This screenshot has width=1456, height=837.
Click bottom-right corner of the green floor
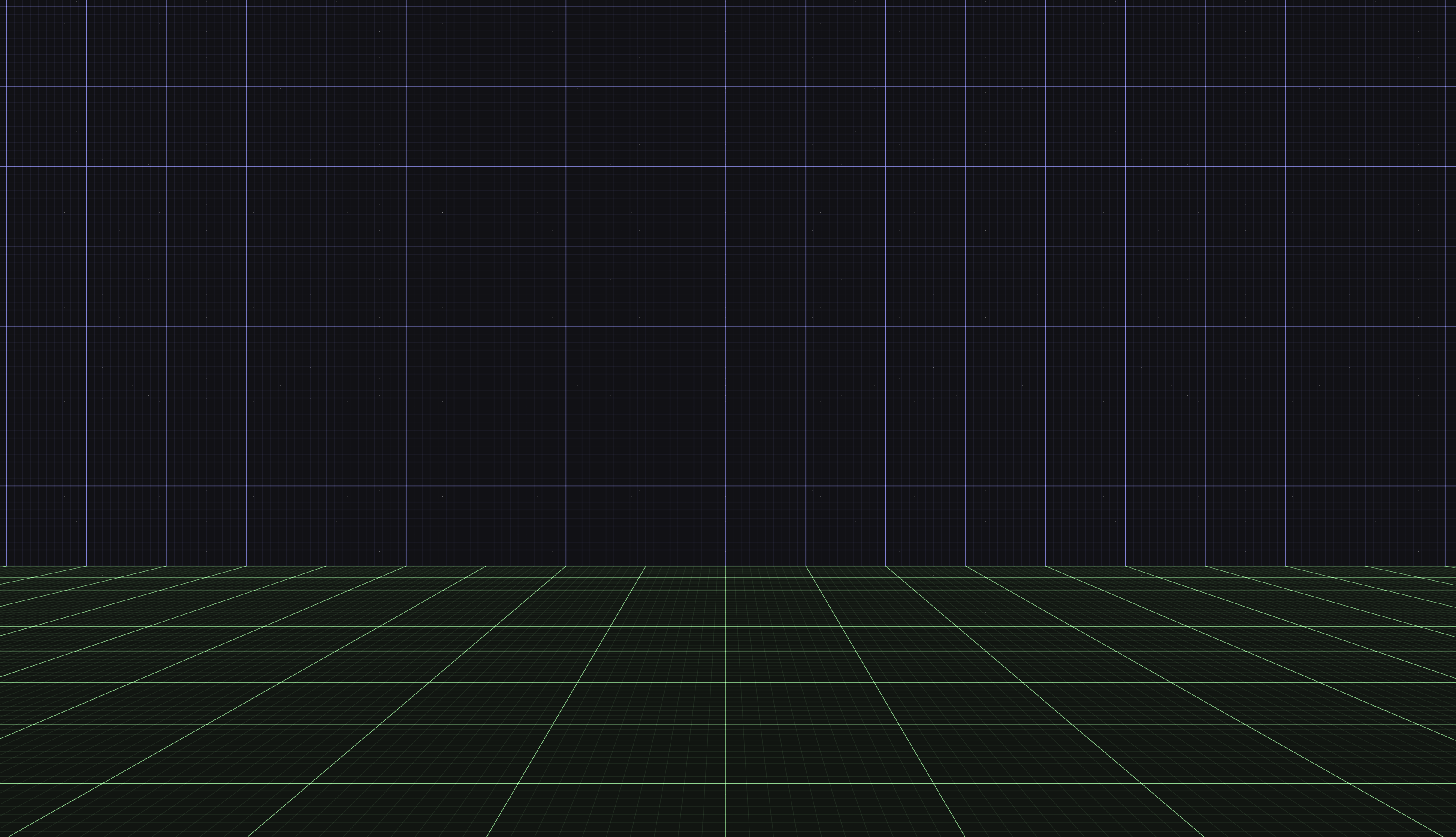[x=1454, y=835]
